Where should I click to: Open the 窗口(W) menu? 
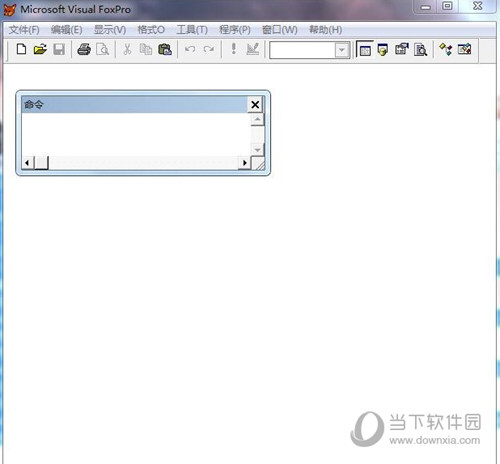click(280, 30)
